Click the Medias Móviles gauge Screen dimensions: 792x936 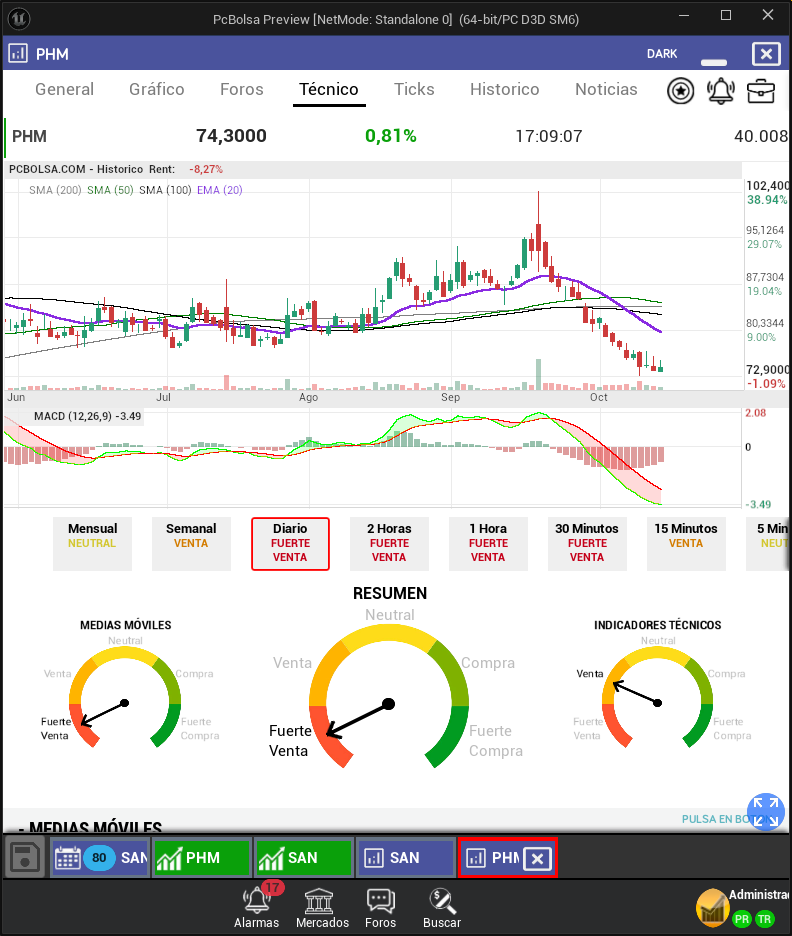click(x=125, y=697)
